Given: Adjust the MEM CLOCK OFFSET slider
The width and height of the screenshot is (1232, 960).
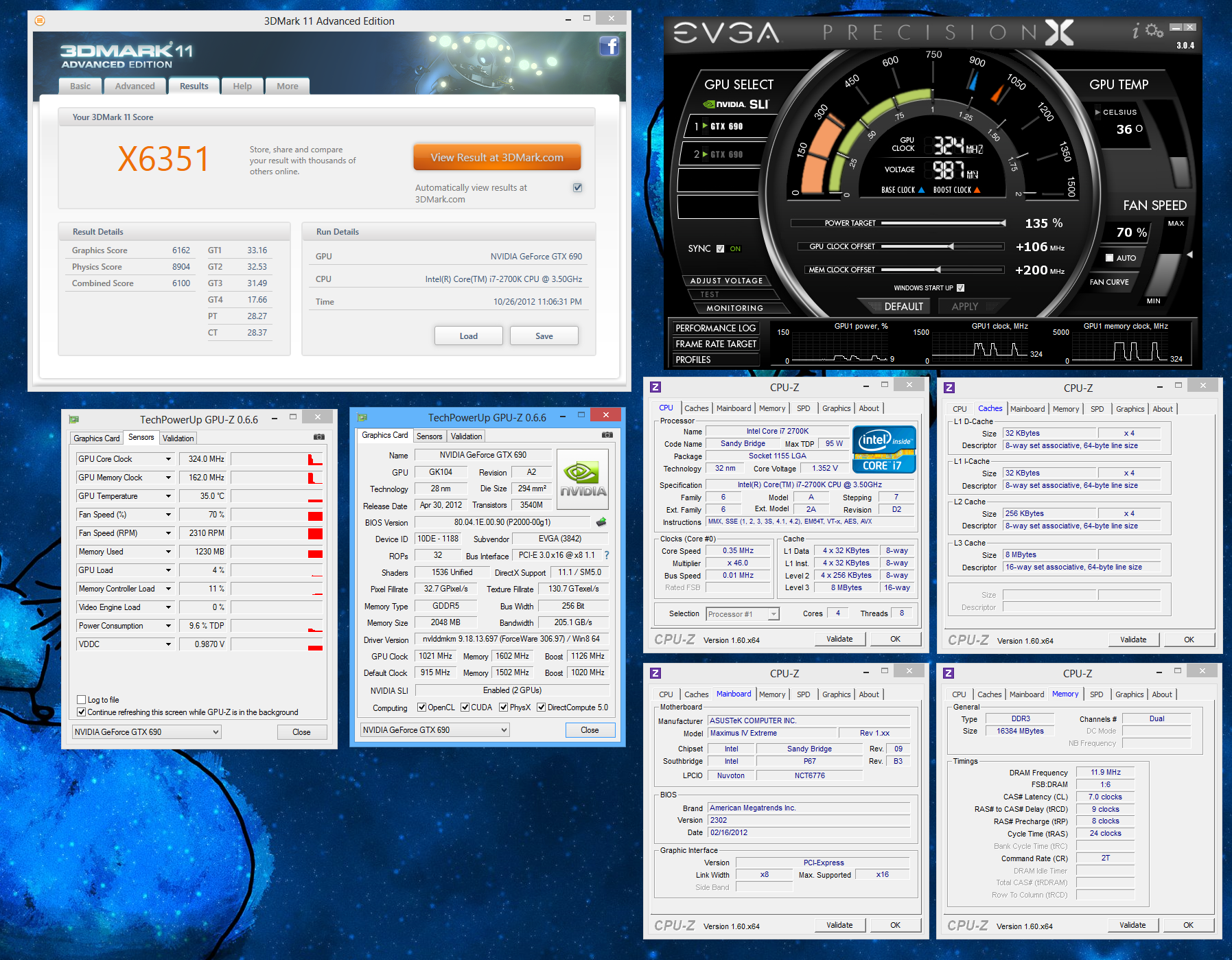Looking at the screenshot, I should [943, 270].
